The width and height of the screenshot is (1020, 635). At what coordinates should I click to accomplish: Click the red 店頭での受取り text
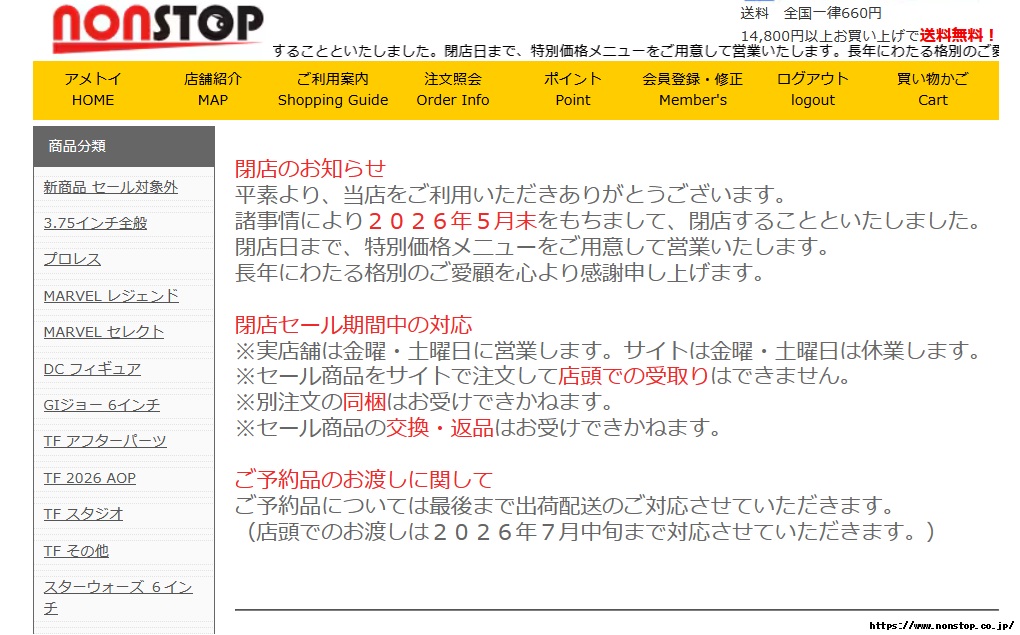(x=634, y=376)
